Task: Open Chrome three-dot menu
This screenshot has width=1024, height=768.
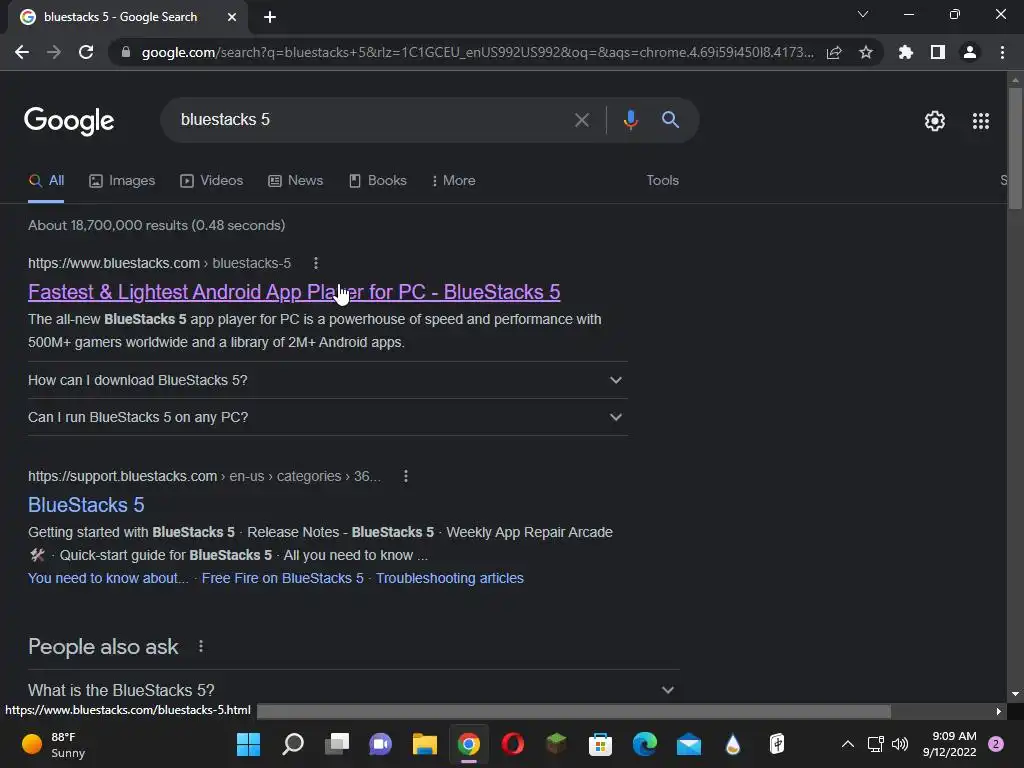Action: (x=1002, y=52)
